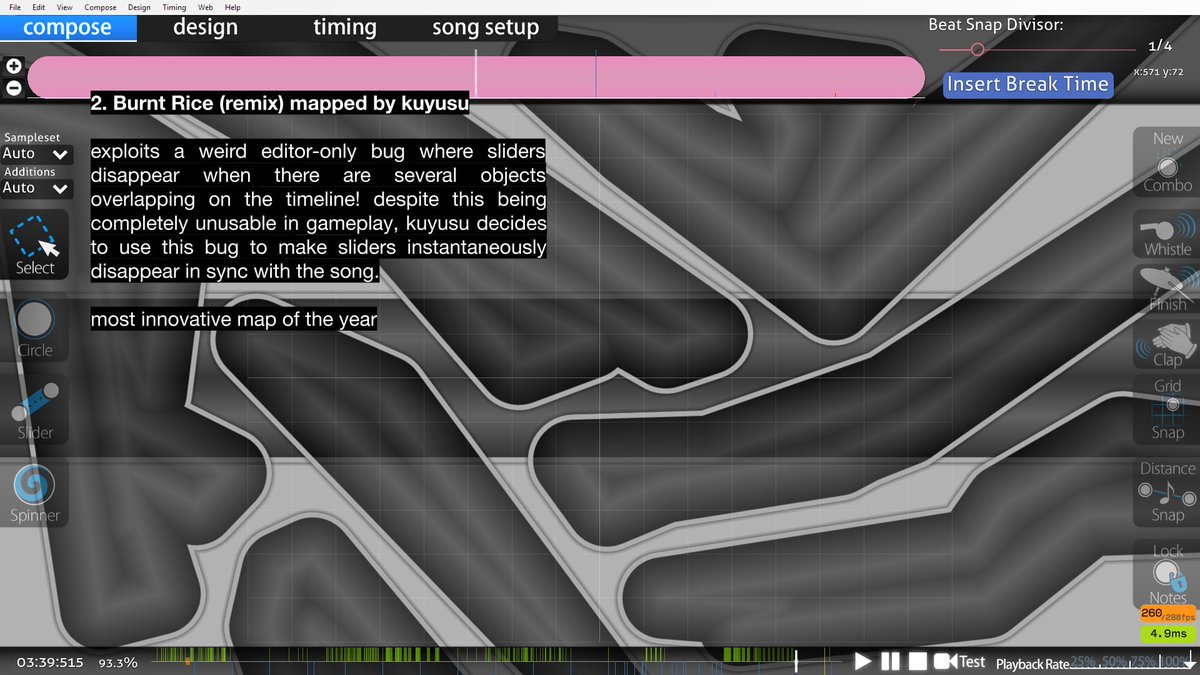This screenshot has height=675, width=1200.
Task: Click the Insert Break Time button
Action: (1028, 84)
